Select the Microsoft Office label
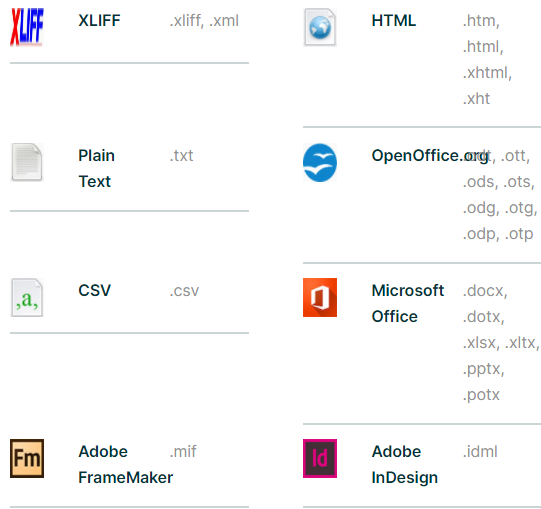The width and height of the screenshot is (541, 509). pos(408,303)
